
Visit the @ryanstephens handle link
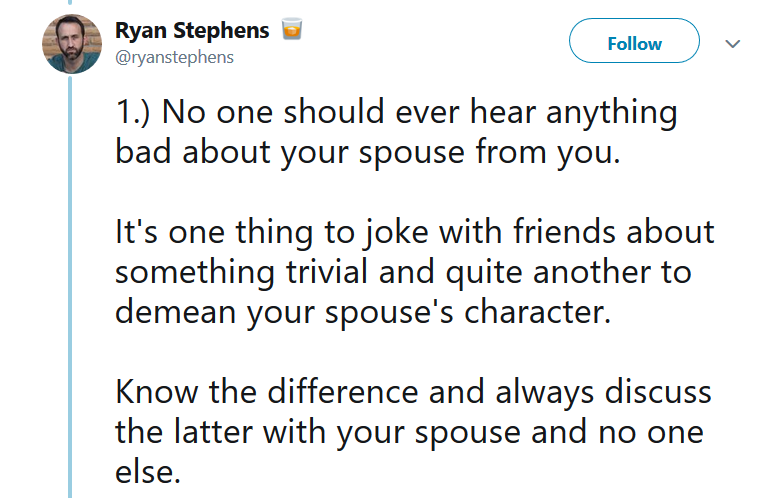[x=174, y=58]
